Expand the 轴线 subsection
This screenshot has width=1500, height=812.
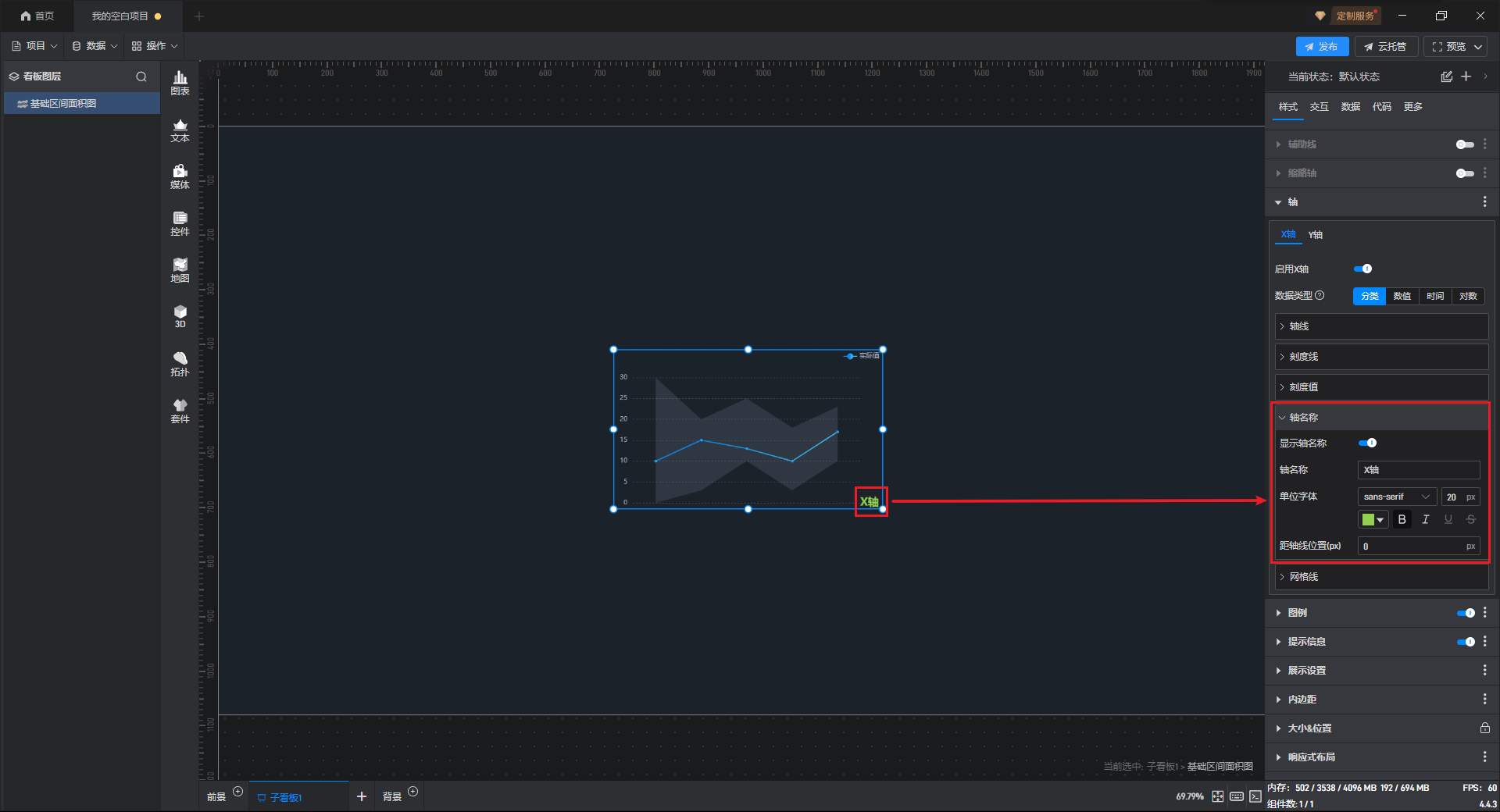1382,326
